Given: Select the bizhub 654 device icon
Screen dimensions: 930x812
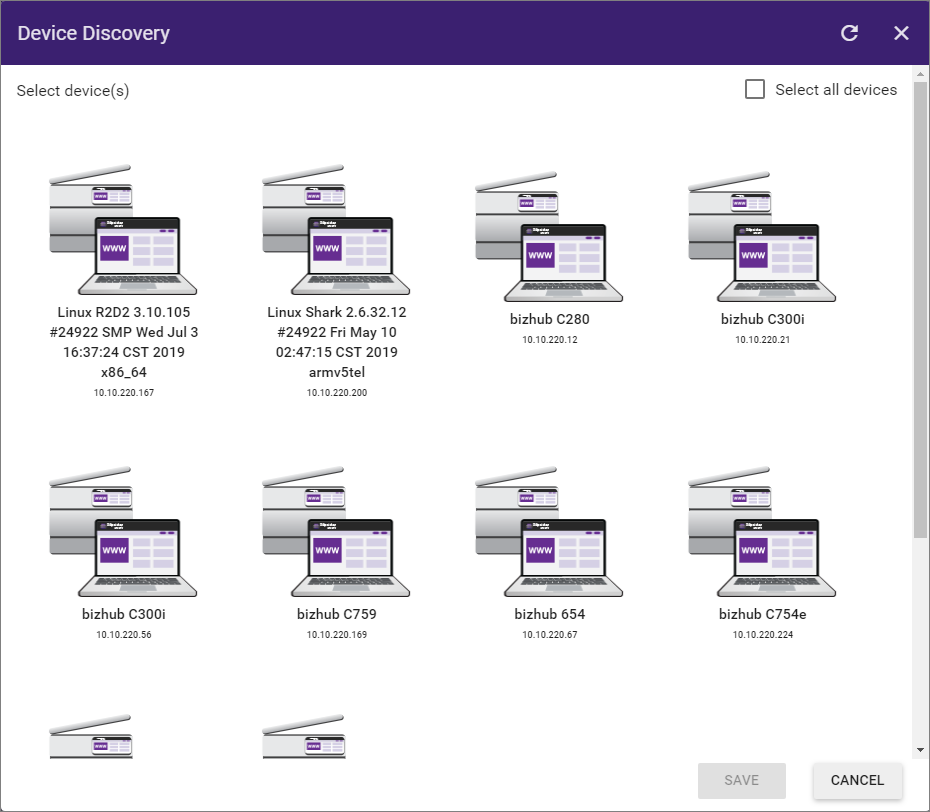Looking at the screenshot, I should [x=549, y=531].
